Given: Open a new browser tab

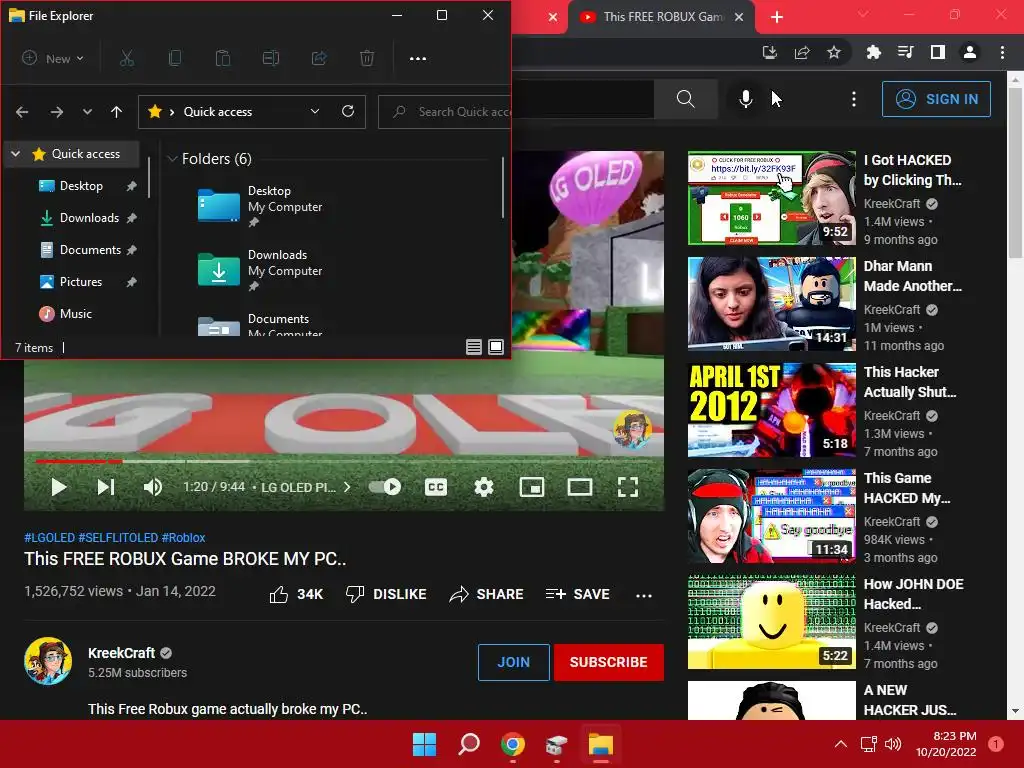Looking at the screenshot, I should [777, 17].
